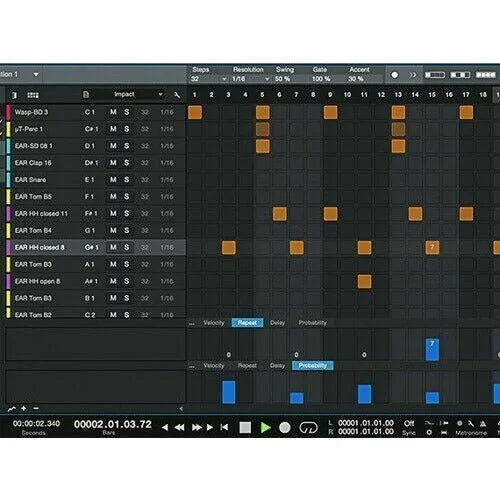
Task: Expand the variation dropdown arrow
Action: click(x=36, y=74)
